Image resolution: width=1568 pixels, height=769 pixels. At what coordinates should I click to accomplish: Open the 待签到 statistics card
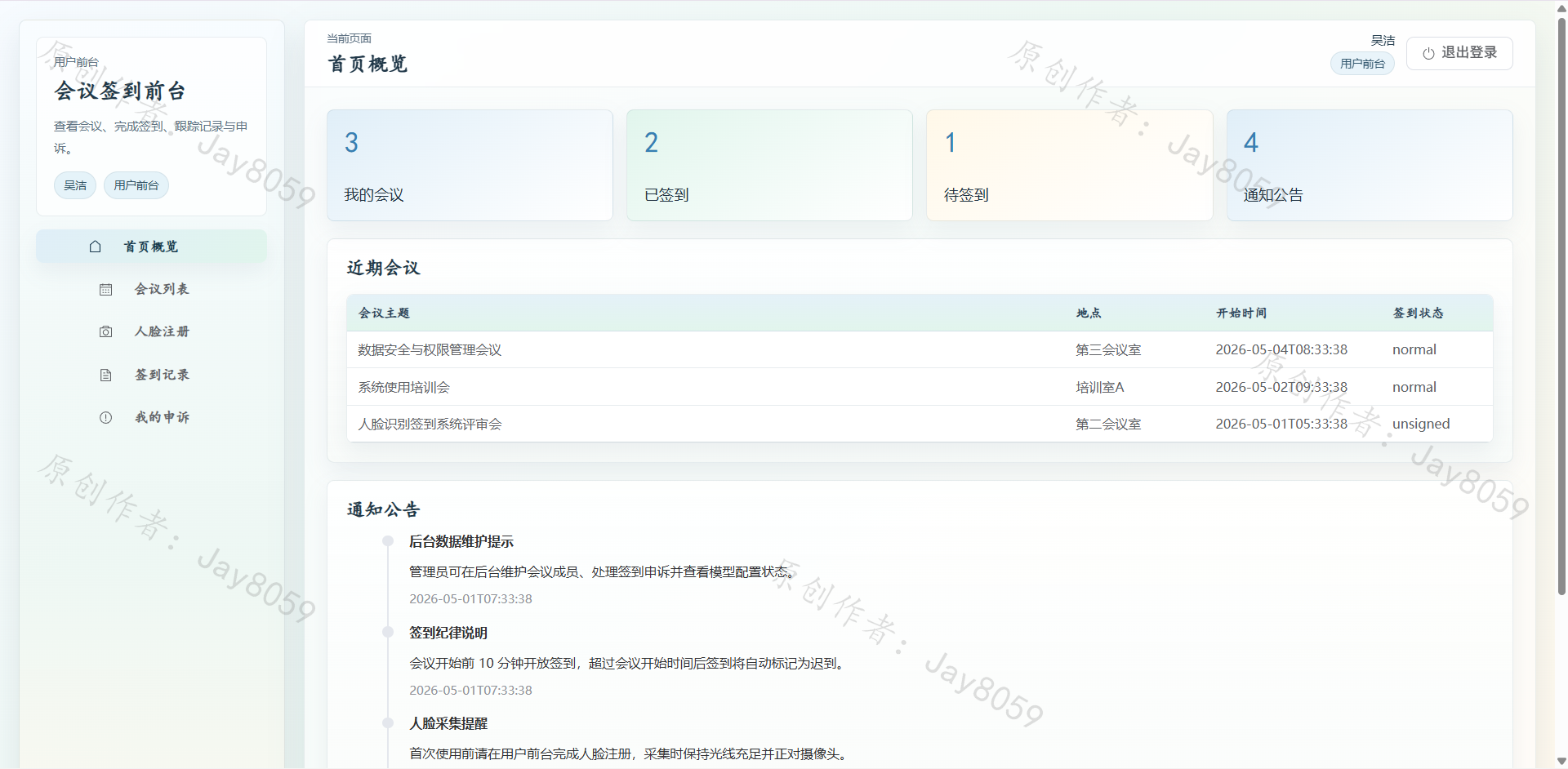click(1069, 165)
